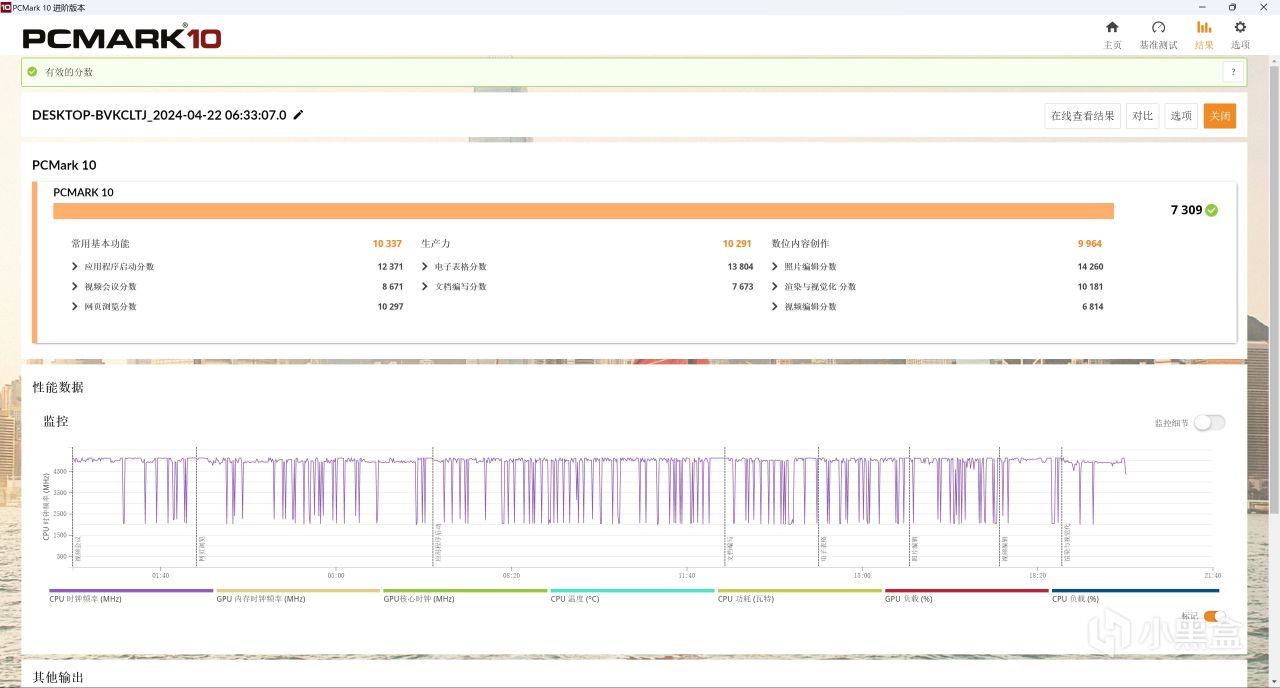
Task: Click the green checkmark beside 有效的分数
Action: coord(33,72)
